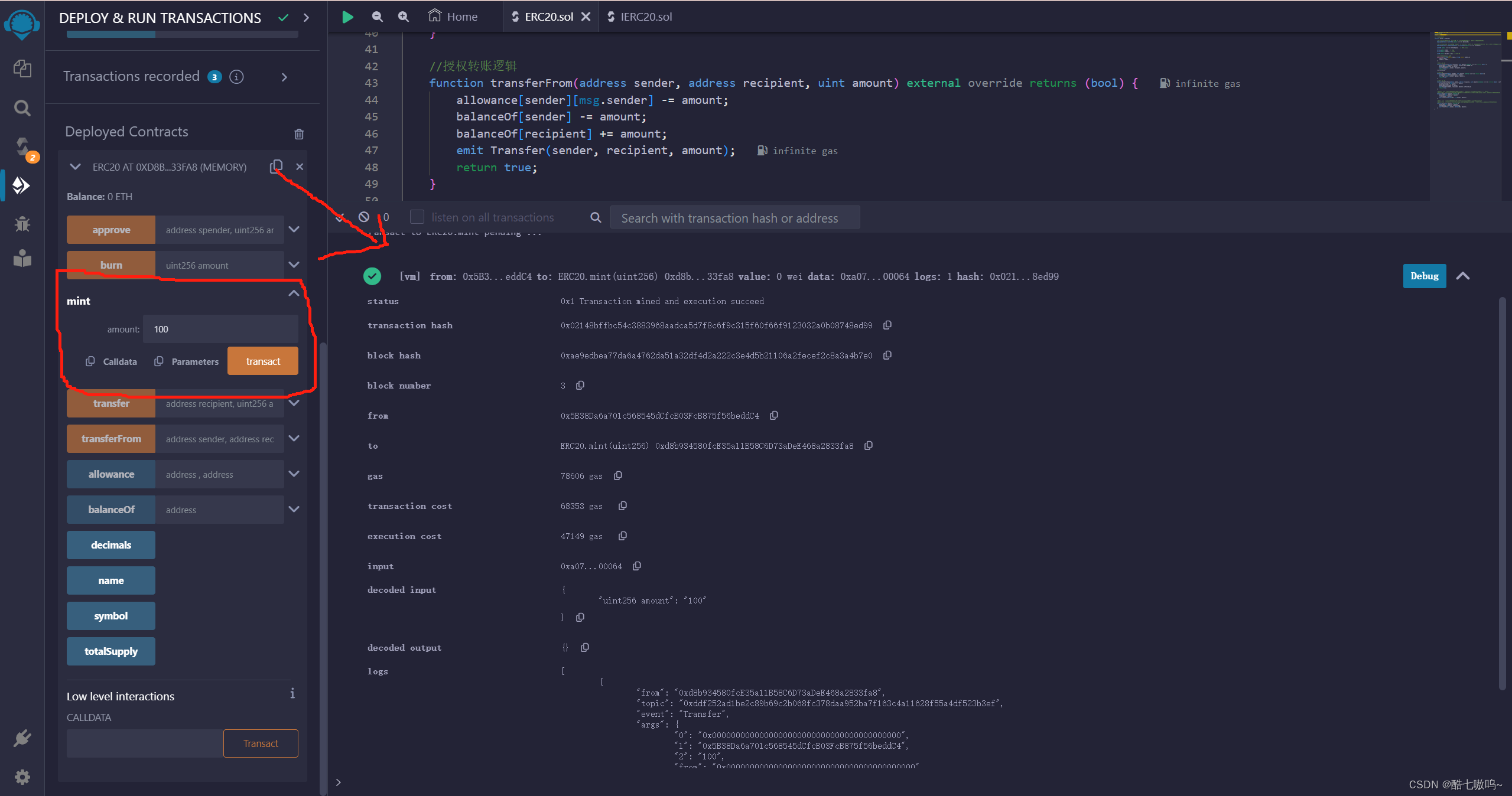
Task: Expand the approve function dropdown
Action: (x=295, y=229)
